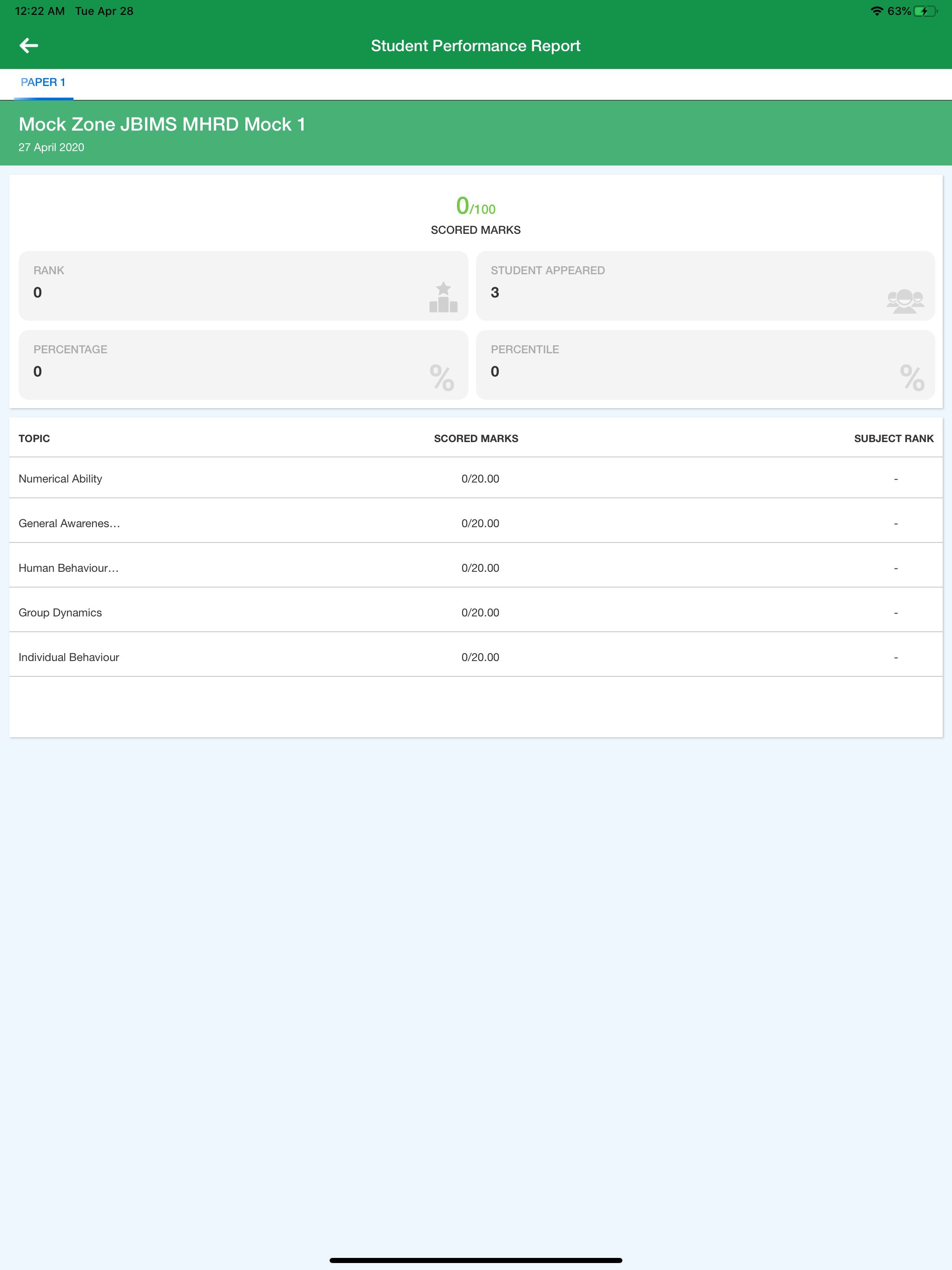Select the PAPER 1 tab

[x=43, y=83]
